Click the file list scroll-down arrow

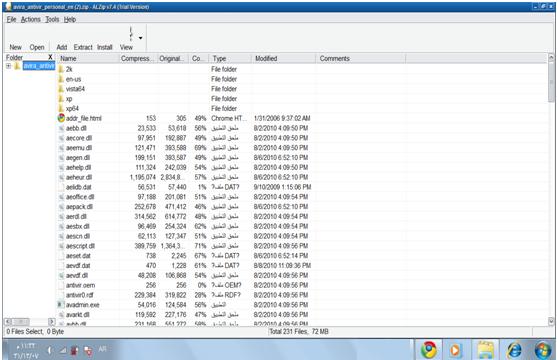click(551, 321)
